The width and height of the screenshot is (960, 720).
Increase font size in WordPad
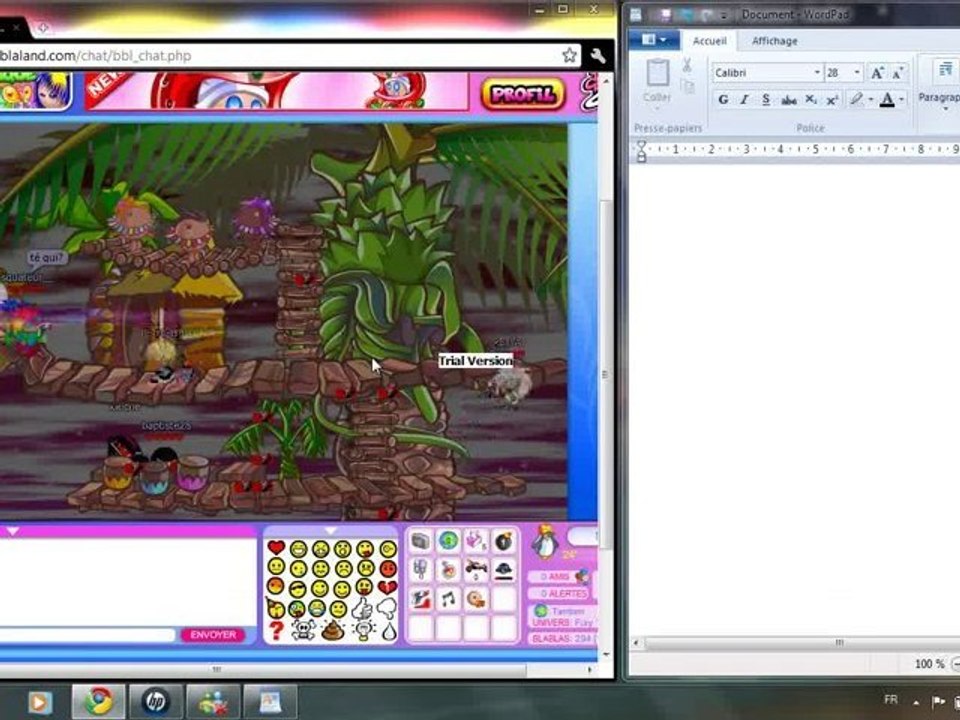877,73
